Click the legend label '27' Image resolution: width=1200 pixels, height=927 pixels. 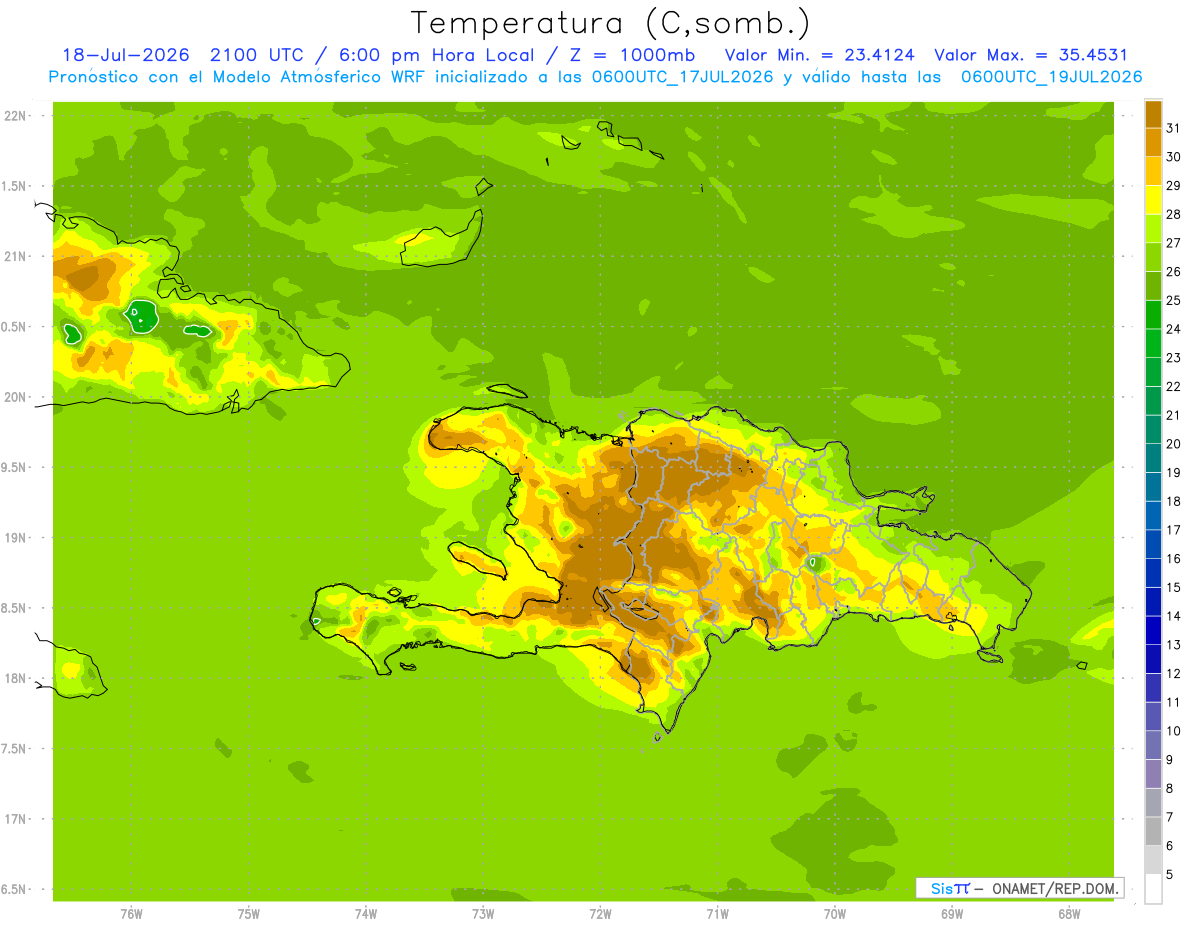tap(1173, 243)
